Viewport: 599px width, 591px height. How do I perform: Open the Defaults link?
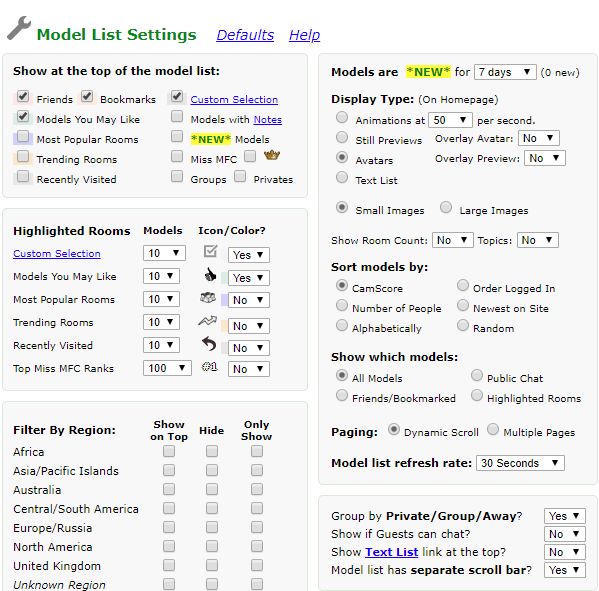pos(245,35)
